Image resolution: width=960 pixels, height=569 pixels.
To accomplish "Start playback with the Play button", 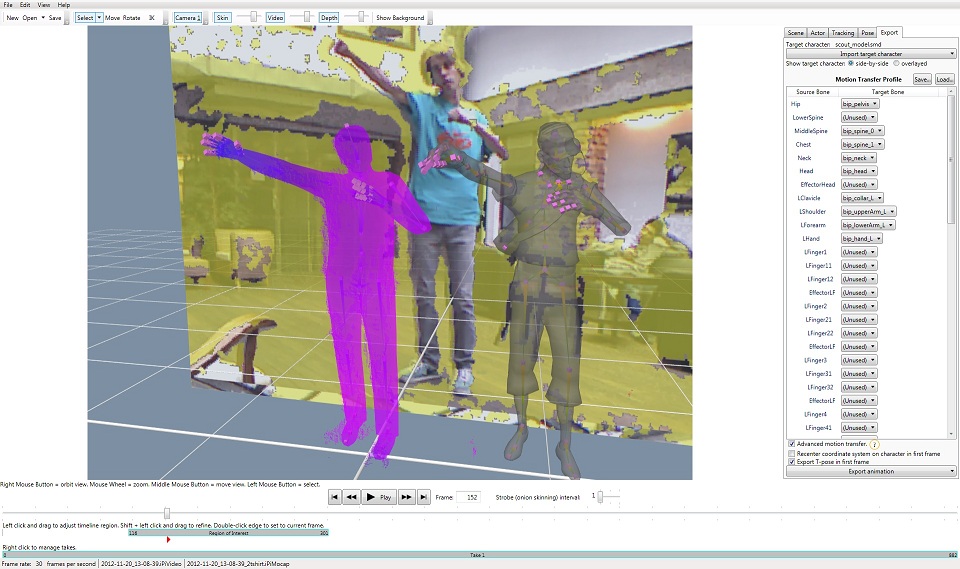I will click(378, 497).
